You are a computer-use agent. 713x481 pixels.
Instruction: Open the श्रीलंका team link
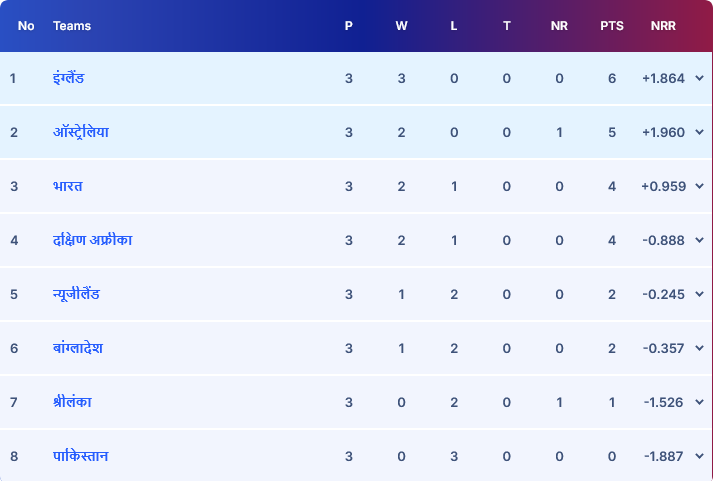tap(73, 402)
